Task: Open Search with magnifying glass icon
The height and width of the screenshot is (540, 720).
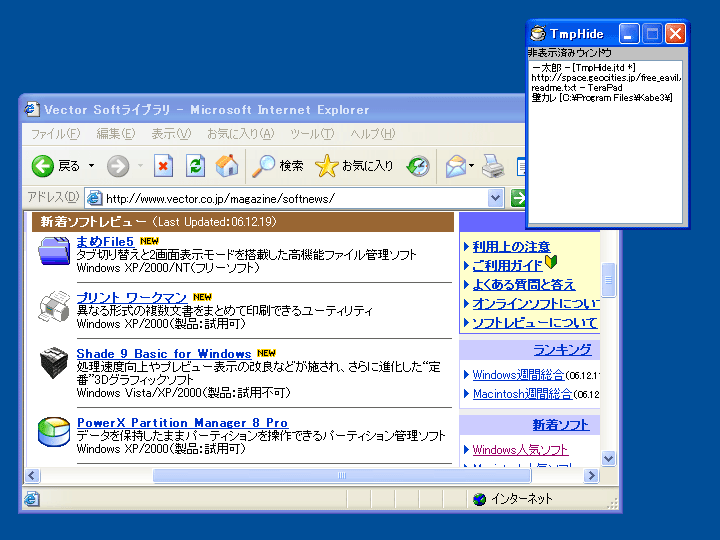Action: pyautogui.click(x=264, y=166)
